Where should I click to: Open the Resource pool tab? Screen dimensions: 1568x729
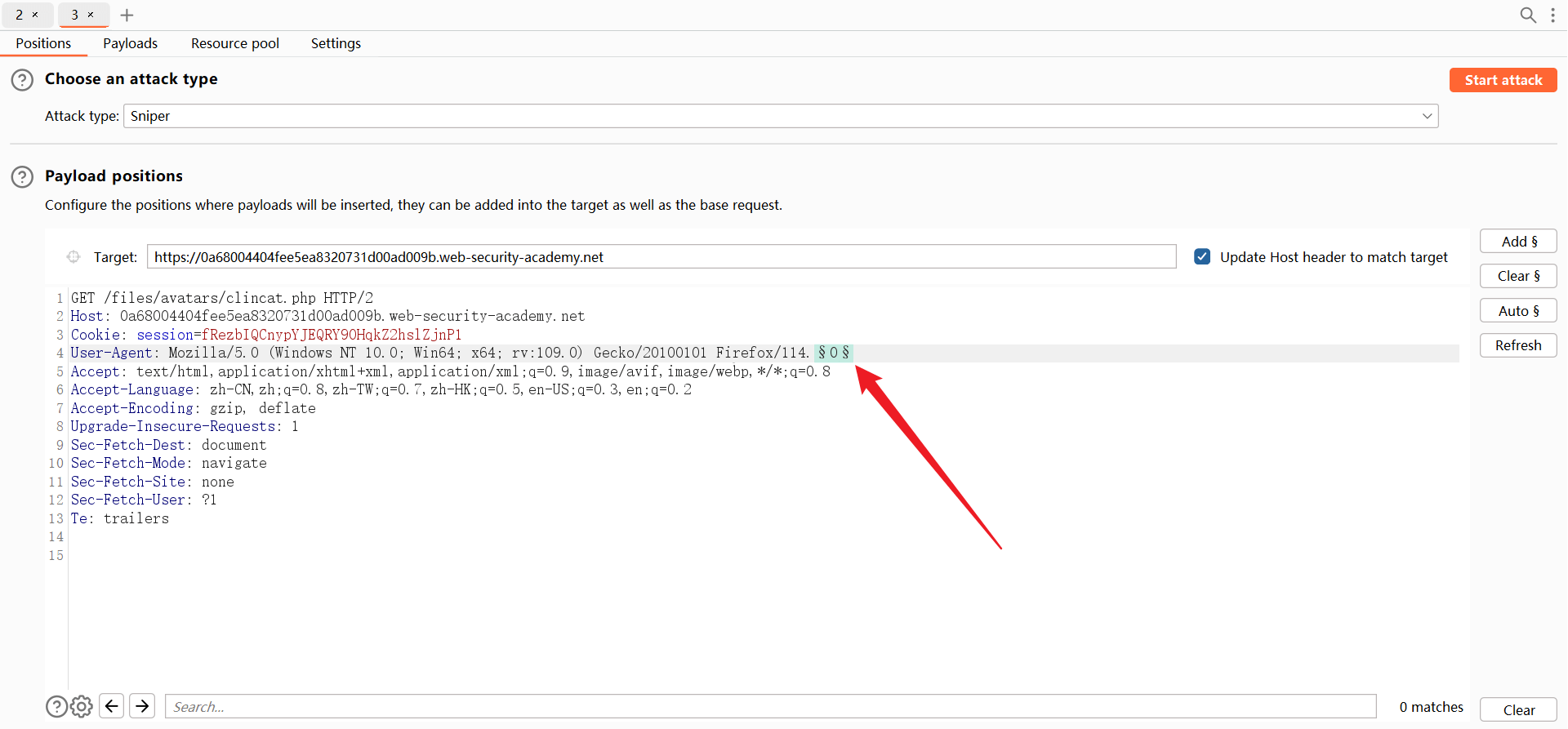point(235,43)
